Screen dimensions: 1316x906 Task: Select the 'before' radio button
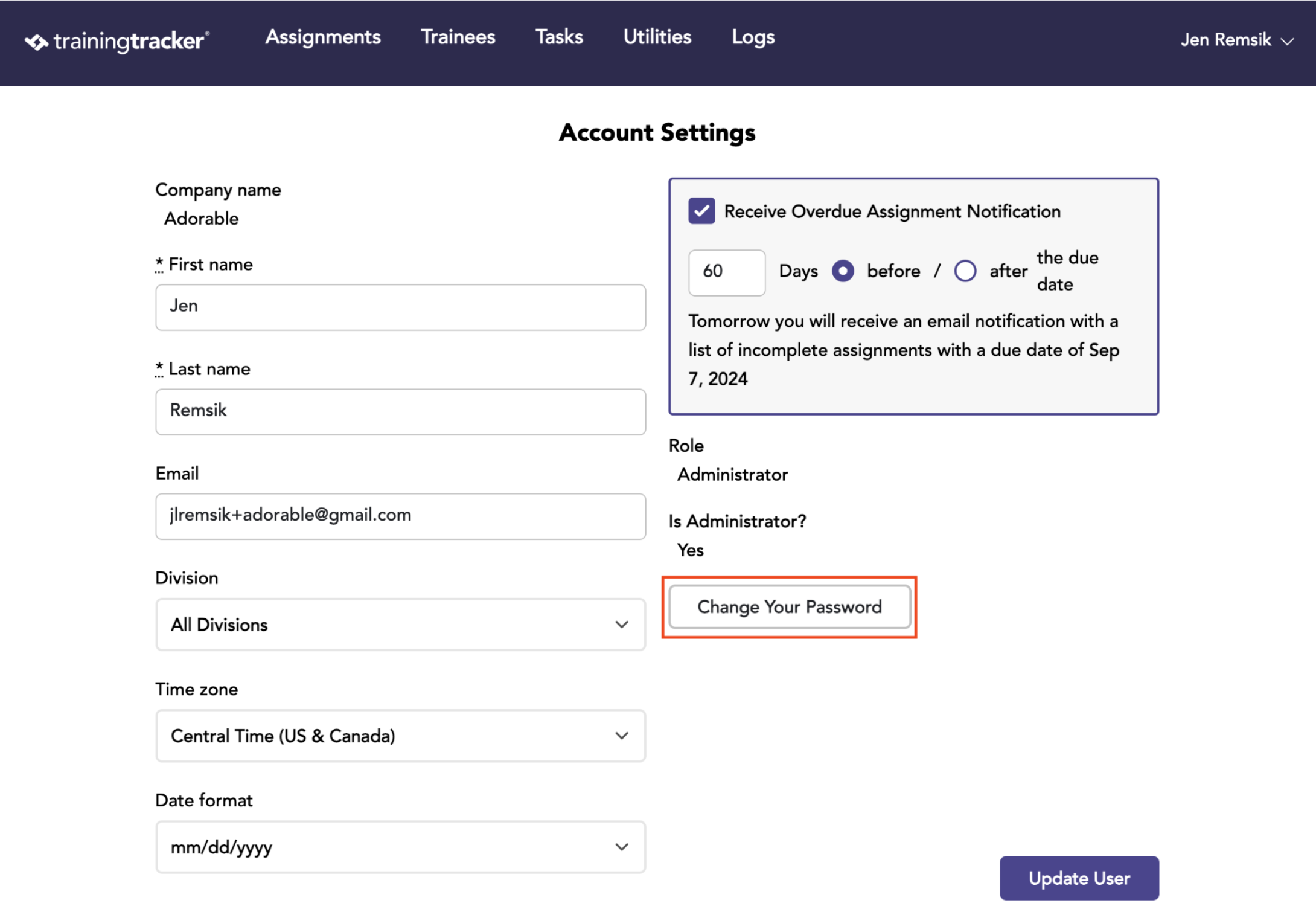pyautogui.click(x=843, y=271)
